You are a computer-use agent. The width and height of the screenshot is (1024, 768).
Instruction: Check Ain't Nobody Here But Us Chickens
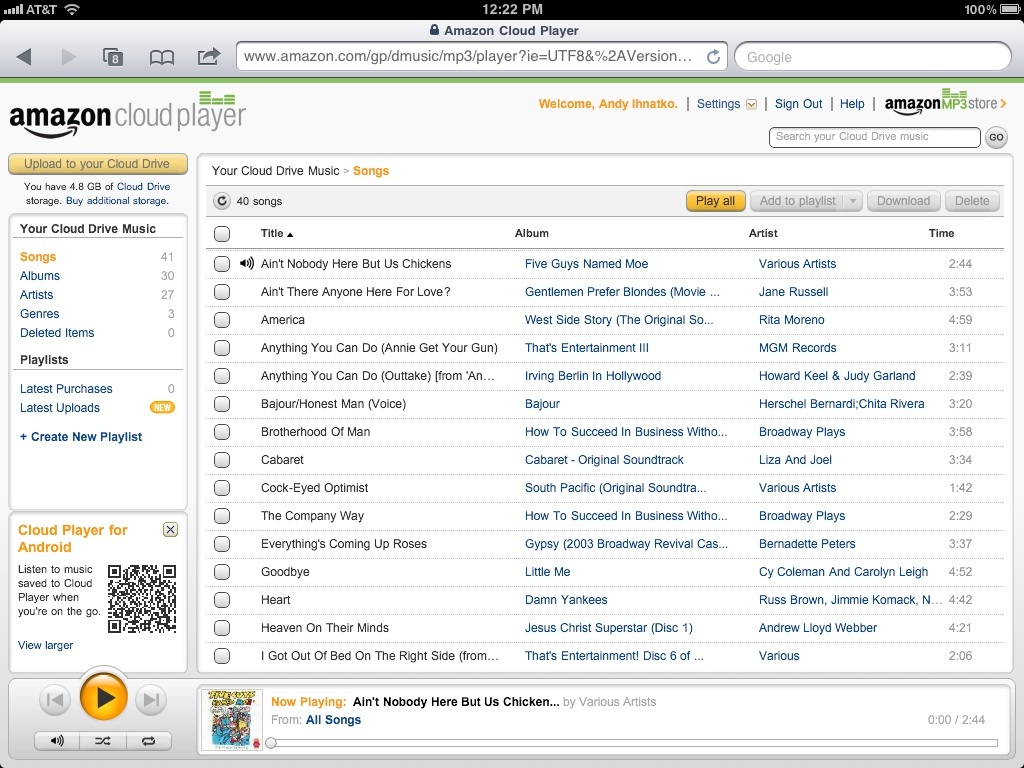point(222,264)
